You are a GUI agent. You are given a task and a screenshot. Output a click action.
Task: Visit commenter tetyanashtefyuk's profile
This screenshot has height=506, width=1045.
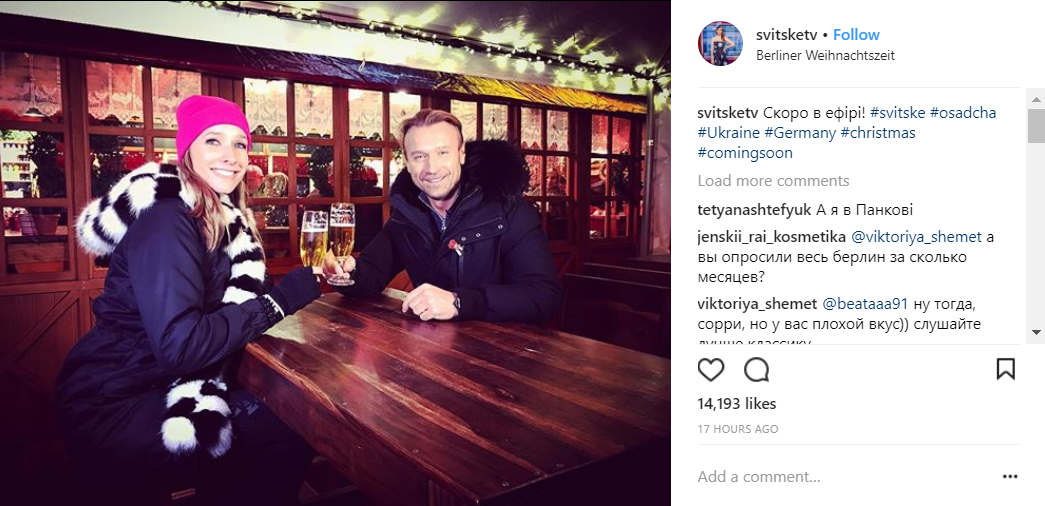(755, 210)
